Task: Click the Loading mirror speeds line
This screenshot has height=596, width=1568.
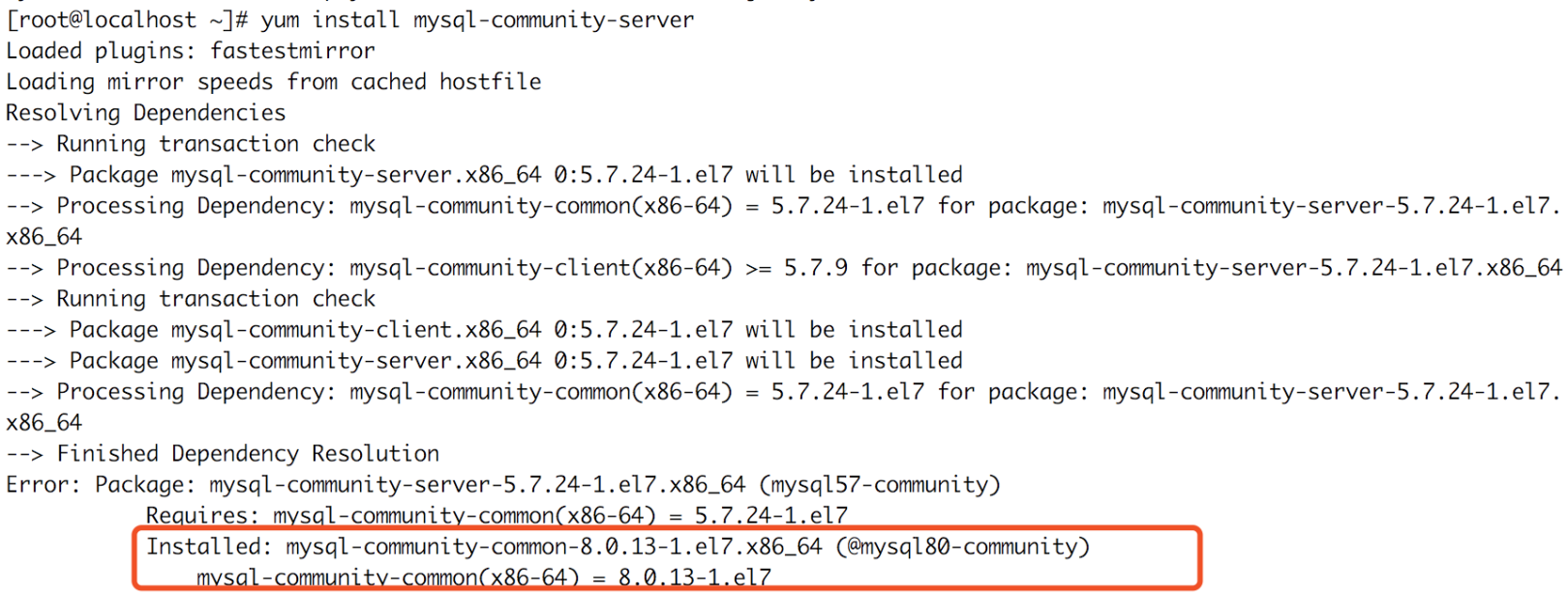Action: (x=274, y=82)
